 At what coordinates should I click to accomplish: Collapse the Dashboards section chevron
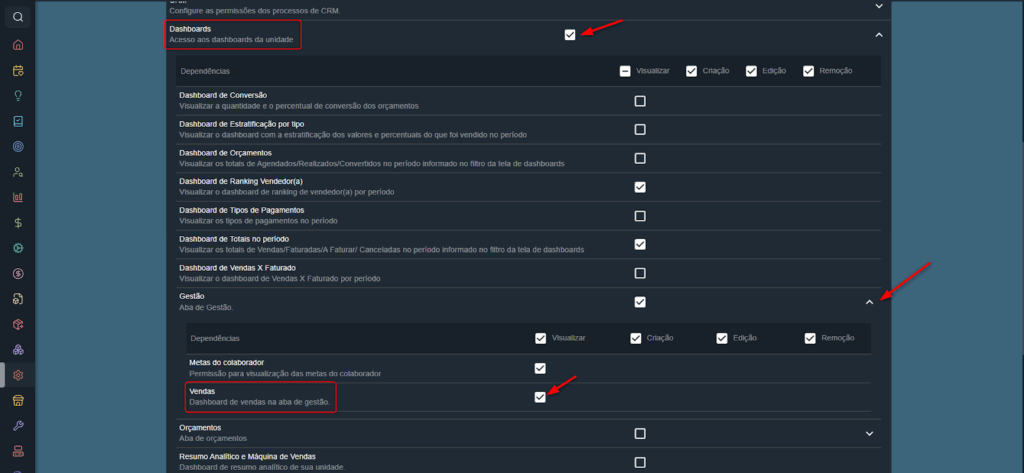pyautogui.click(x=879, y=35)
